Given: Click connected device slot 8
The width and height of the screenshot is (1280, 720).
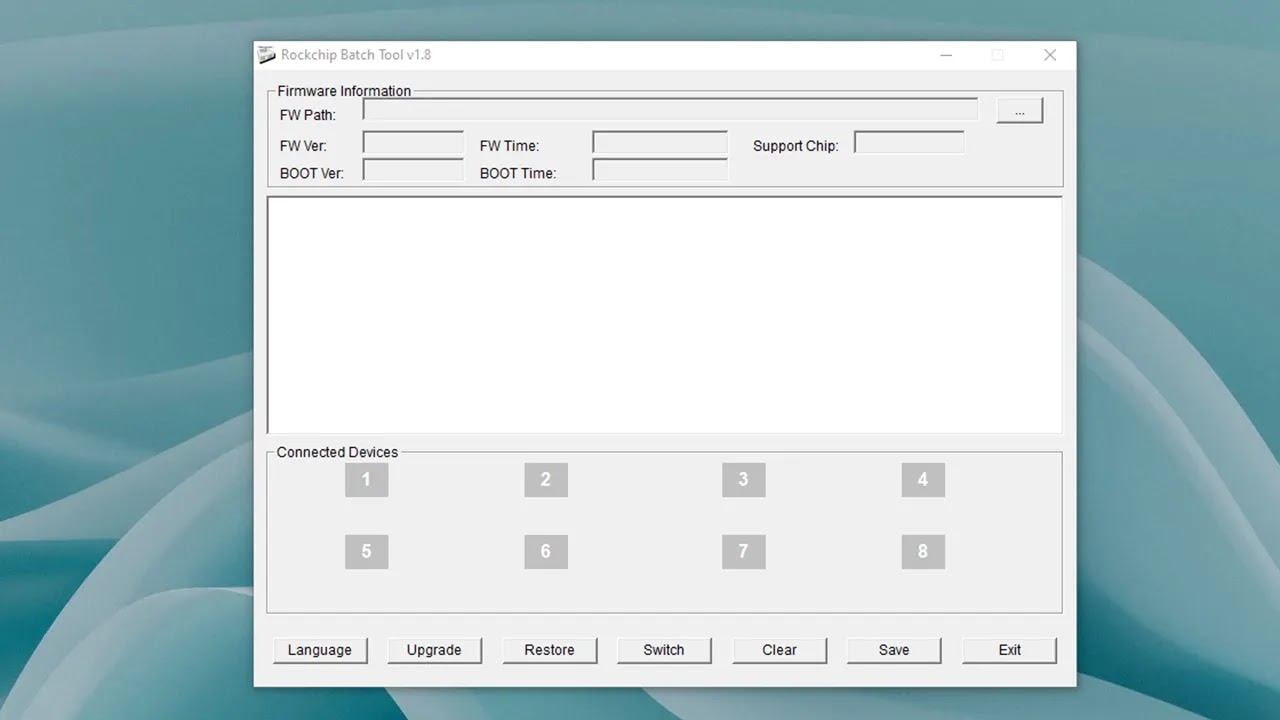Looking at the screenshot, I should (x=923, y=551).
